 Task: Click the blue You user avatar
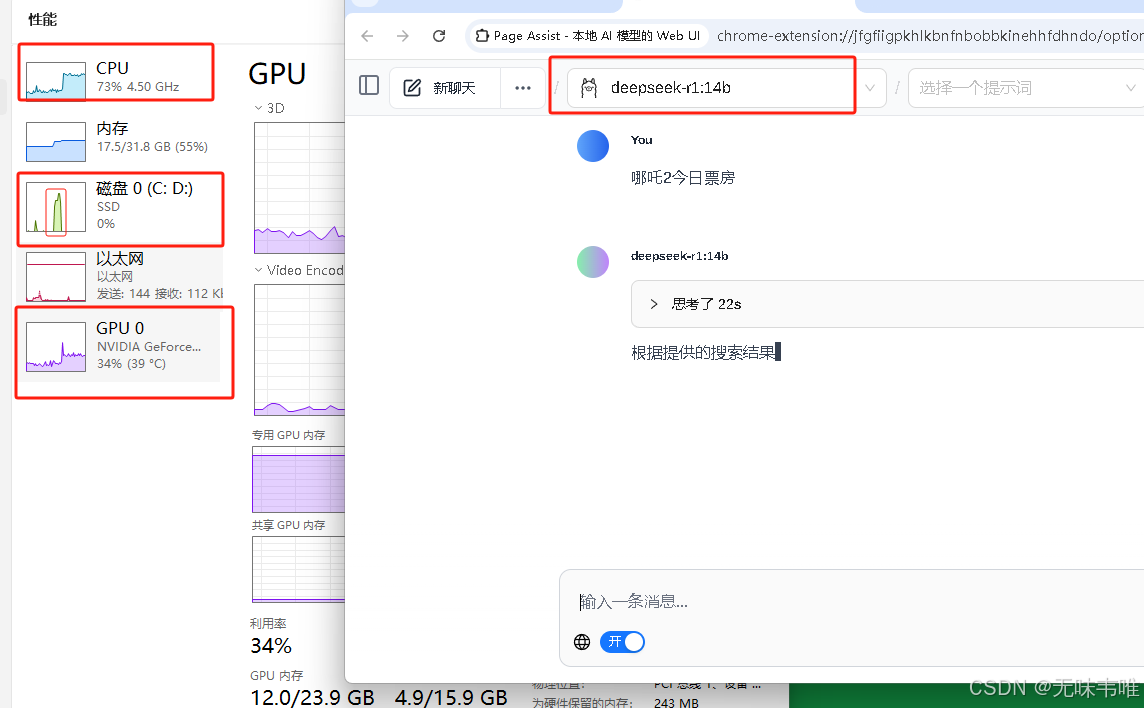(x=592, y=146)
